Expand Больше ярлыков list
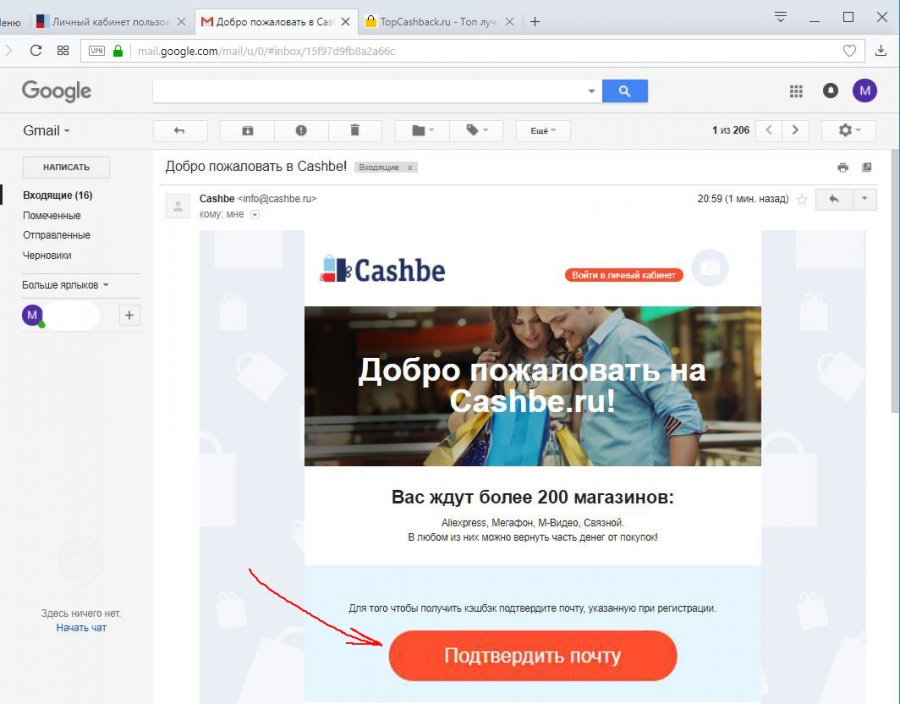This screenshot has width=900, height=704. (65, 285)
